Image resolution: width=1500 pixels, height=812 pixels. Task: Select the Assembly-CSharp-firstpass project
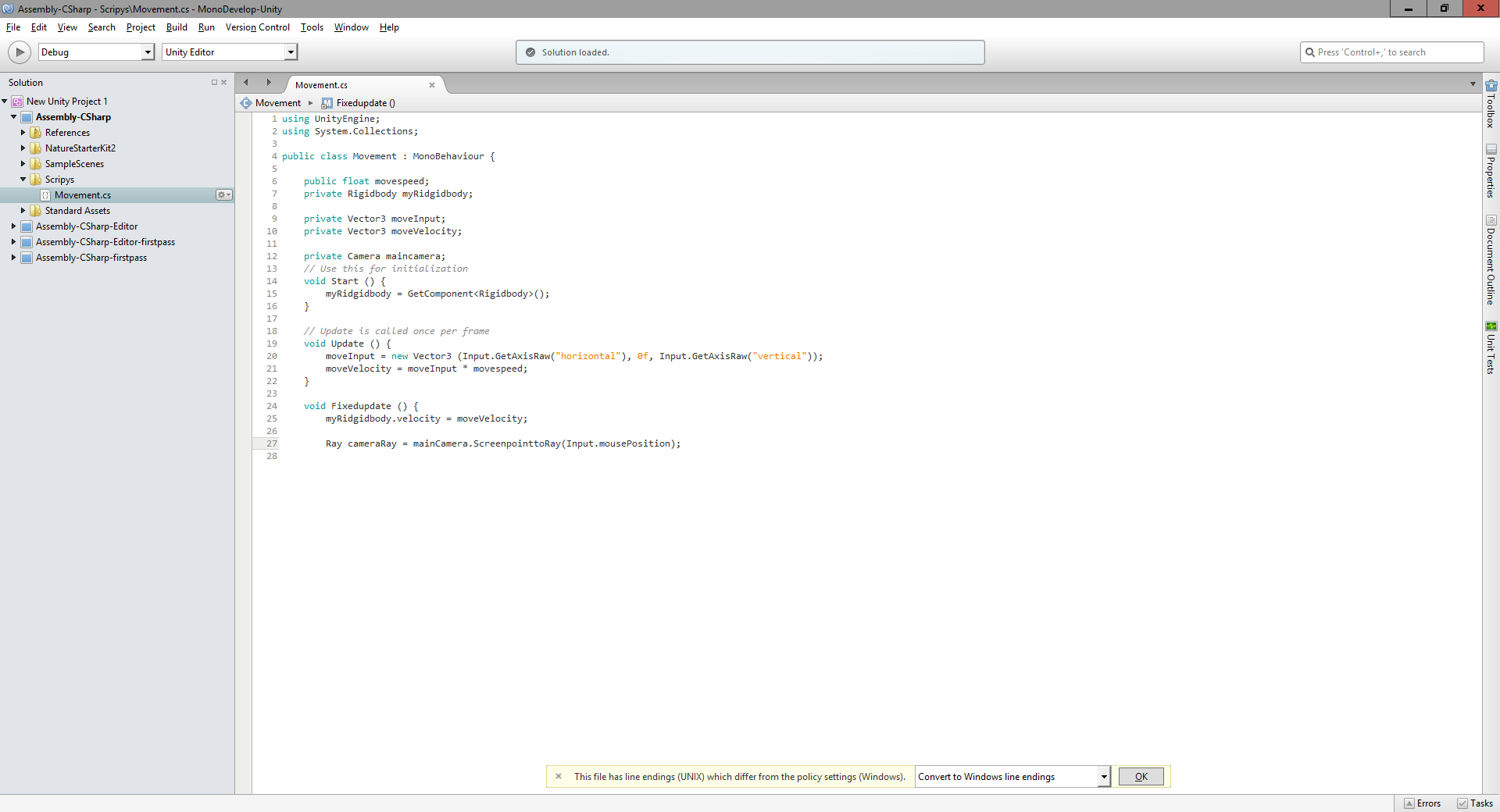(91, 258)
